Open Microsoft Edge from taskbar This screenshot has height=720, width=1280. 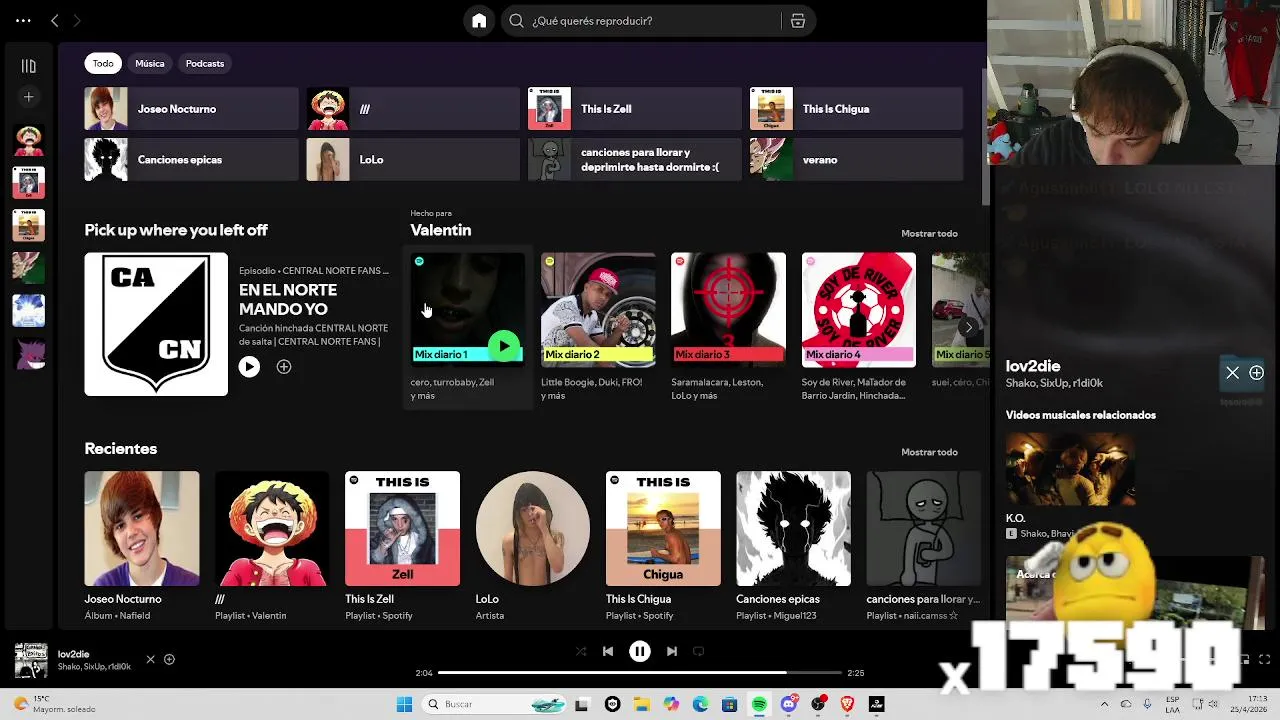coord(700,704)
